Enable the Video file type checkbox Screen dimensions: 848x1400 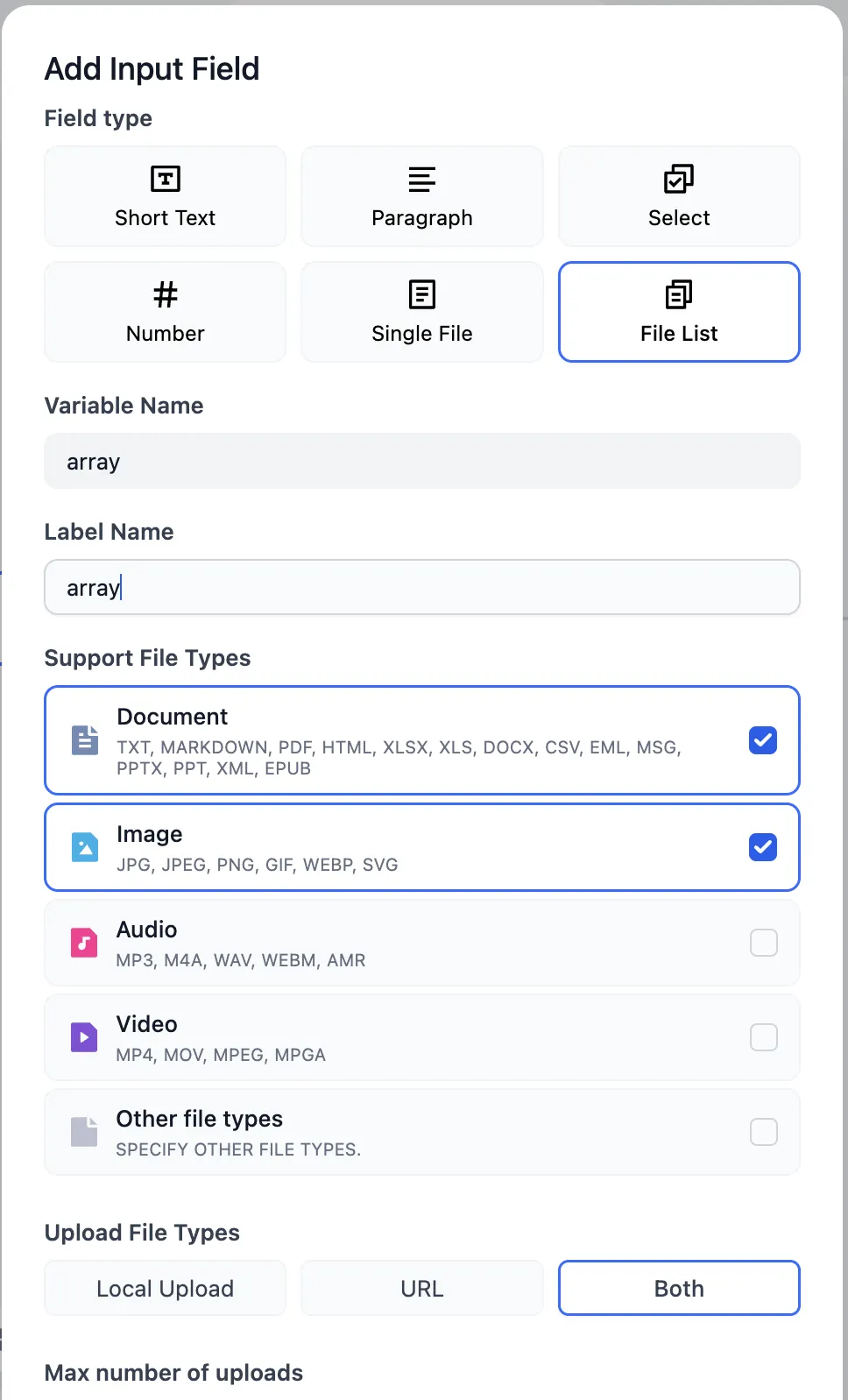coord(763,1037)
